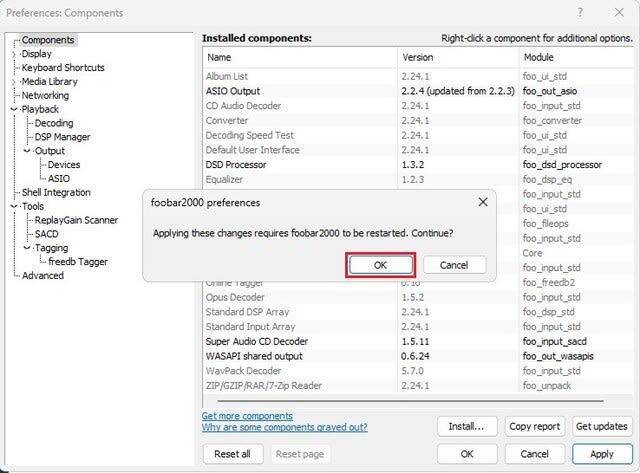640x473 pixels.
Task: Click the Install... button
Action: pos(467,426)
